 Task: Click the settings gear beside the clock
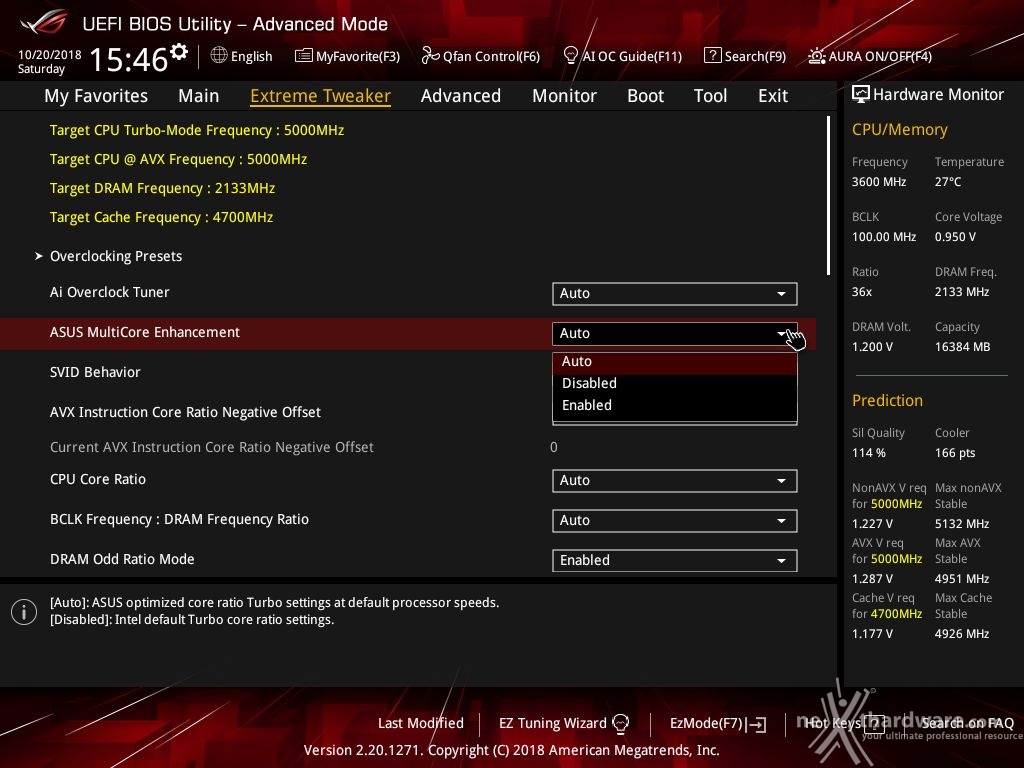click(x=179, y=52)
